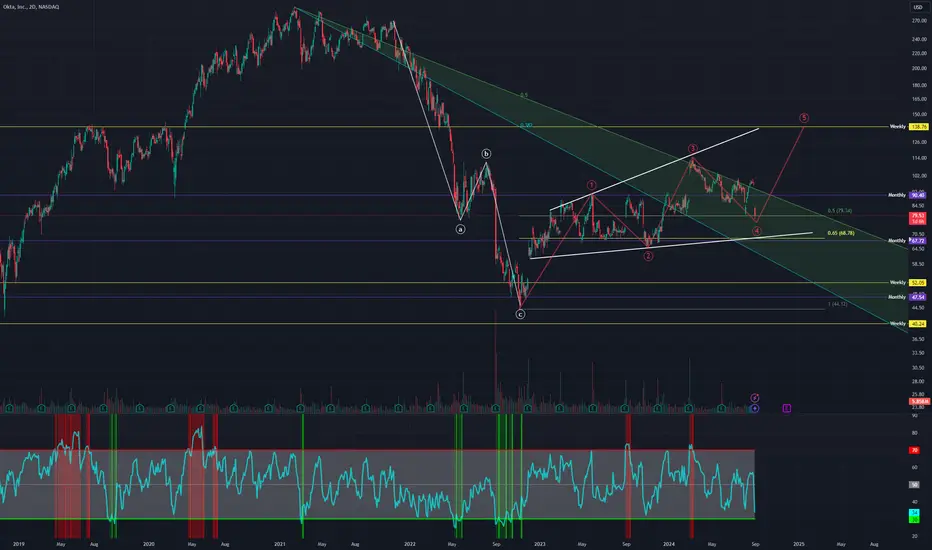Click the lightning bolt event icon
Viewport: 932px width, 550px height.
click(x=755, y=398)
